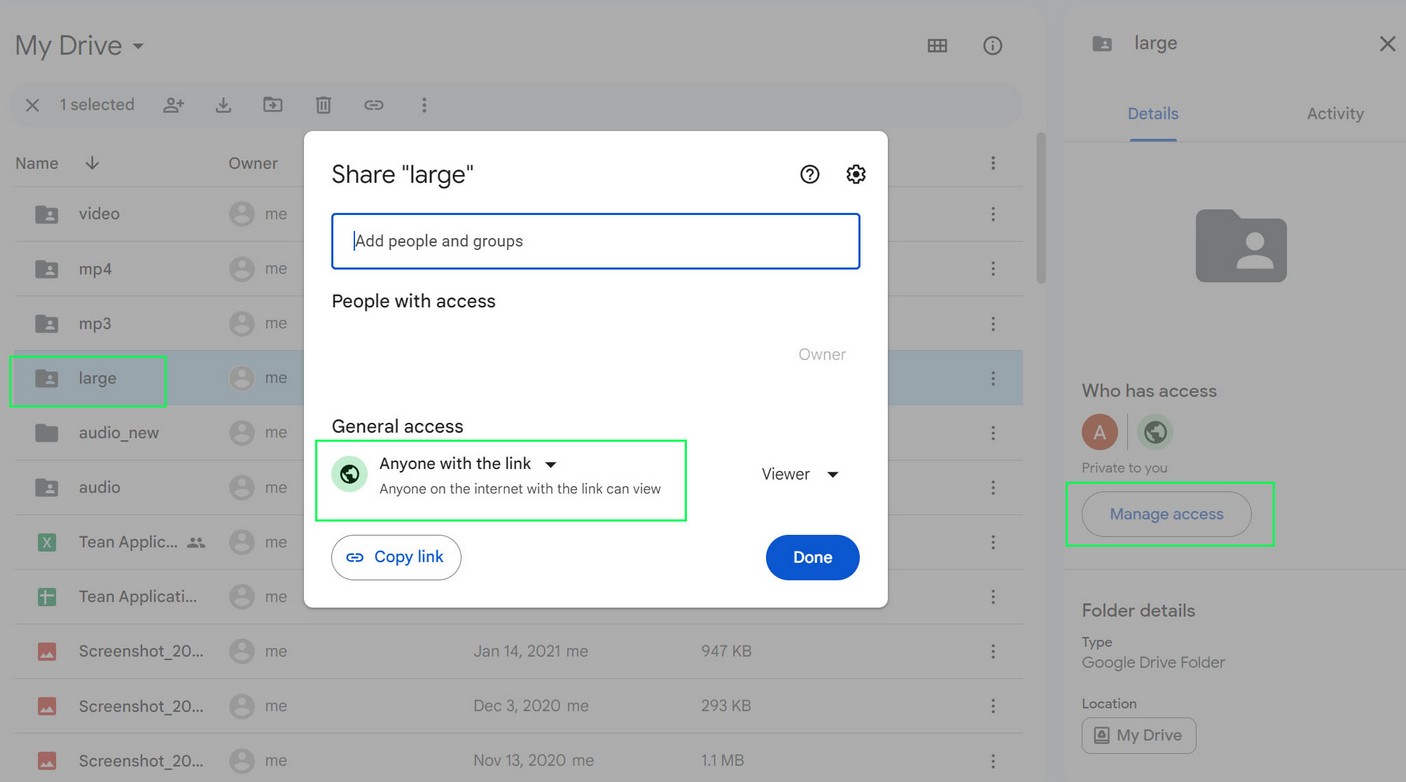
Task: Click the move to folder icon
Action: [273, 105]
